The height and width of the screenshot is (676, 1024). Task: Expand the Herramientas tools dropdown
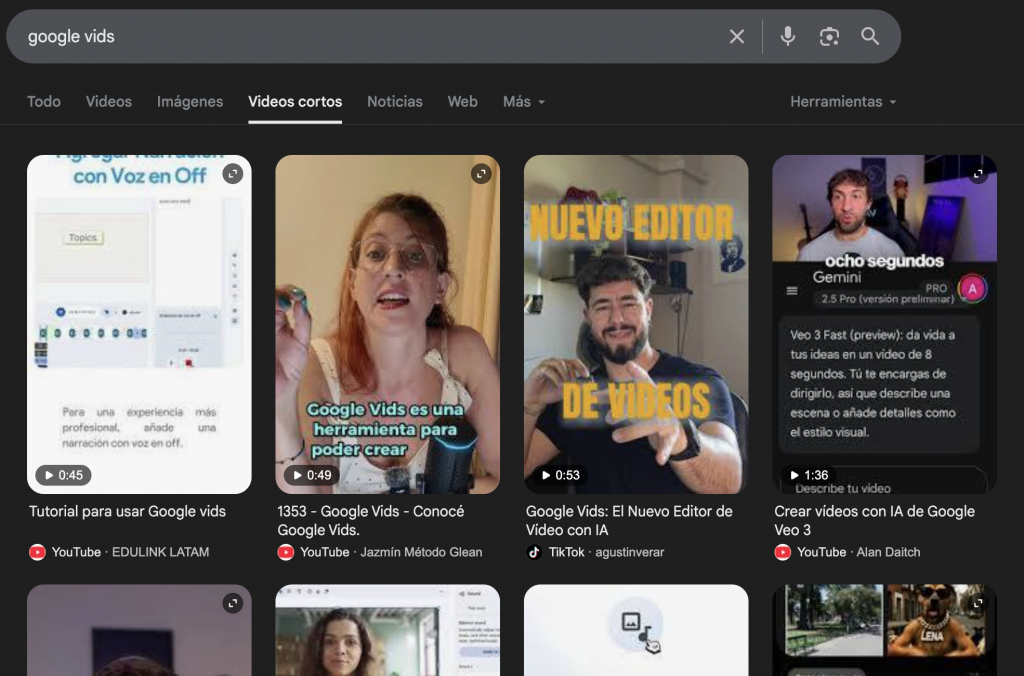pyautogui.click(x=842, y=102)
